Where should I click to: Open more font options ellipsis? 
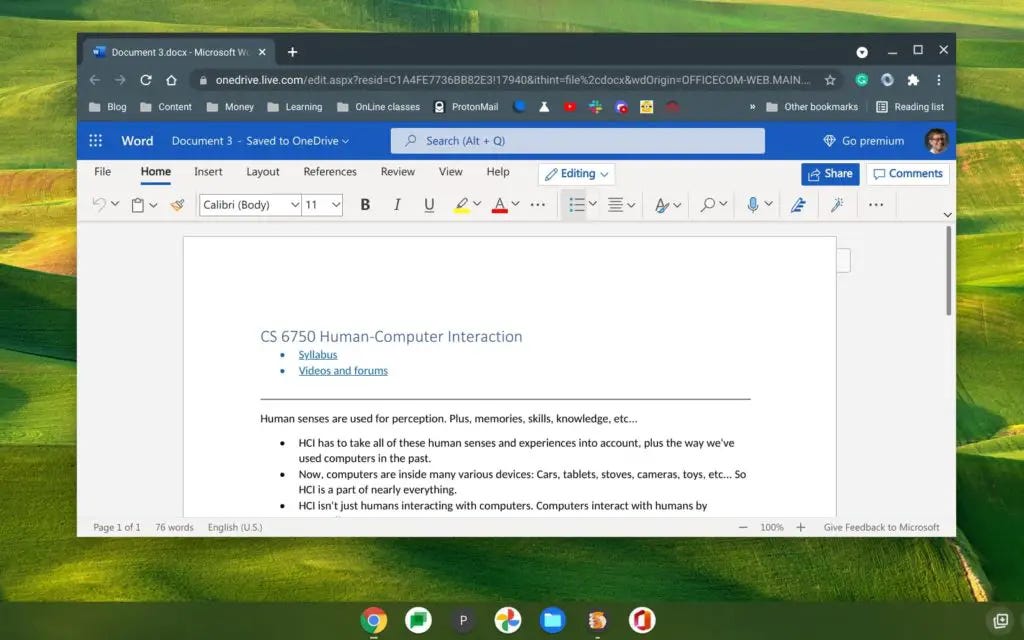pyautogui.click(x=537, y=205)
